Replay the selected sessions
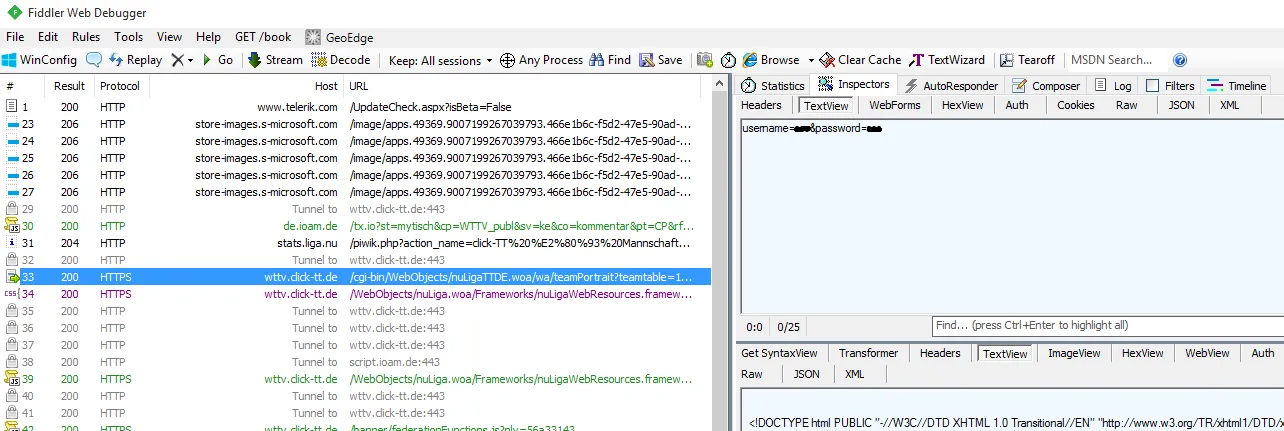Image resolution: width=1284 pixels, height=431 pixels. tap(135, 60)
